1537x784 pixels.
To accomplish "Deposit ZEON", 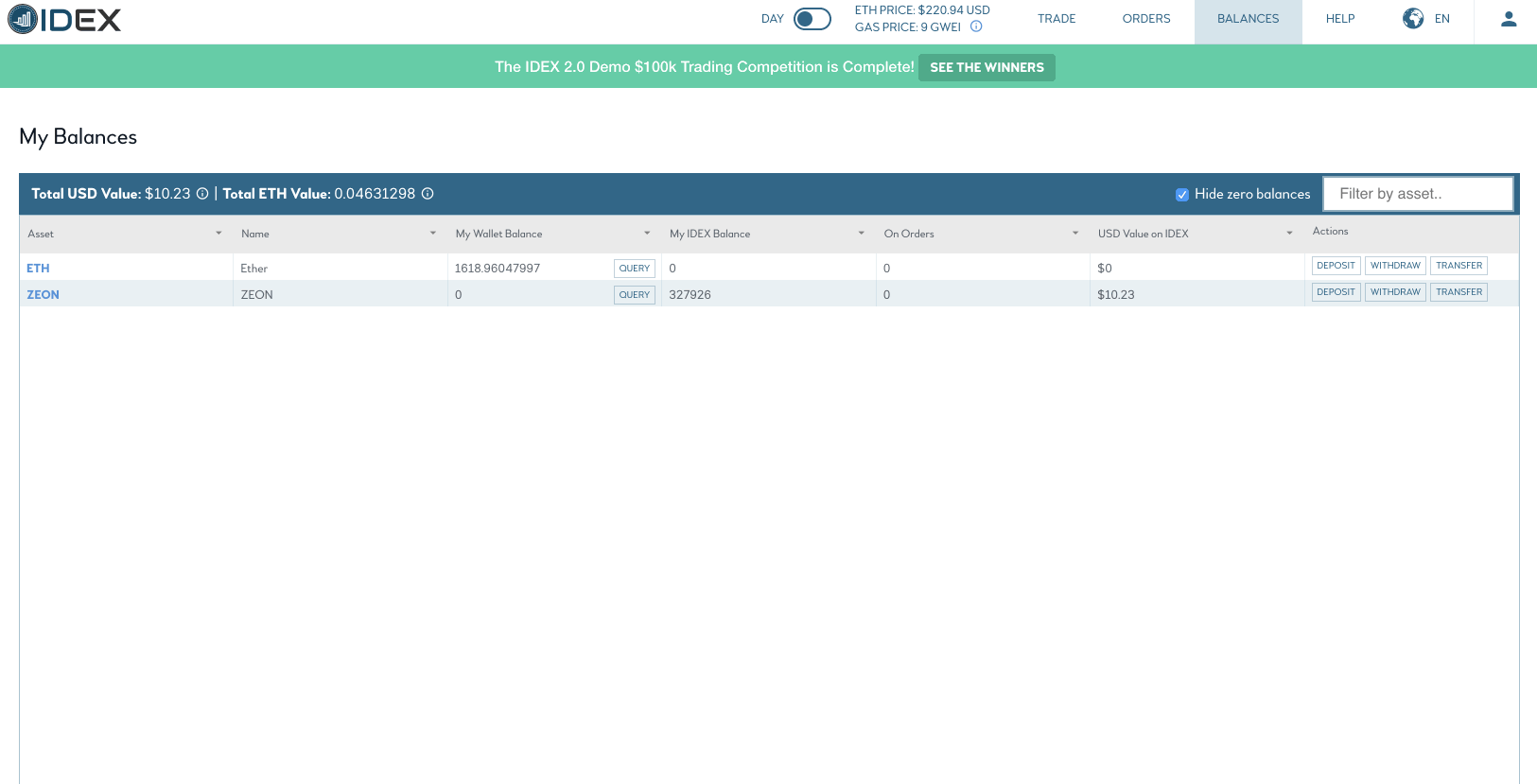I will click(x=1336, y=292).
